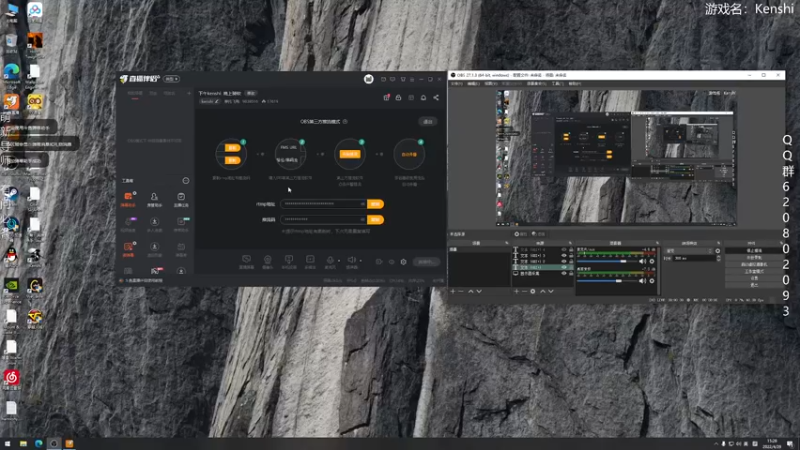Move selected OBS source up with arrow

click(542, 291)
